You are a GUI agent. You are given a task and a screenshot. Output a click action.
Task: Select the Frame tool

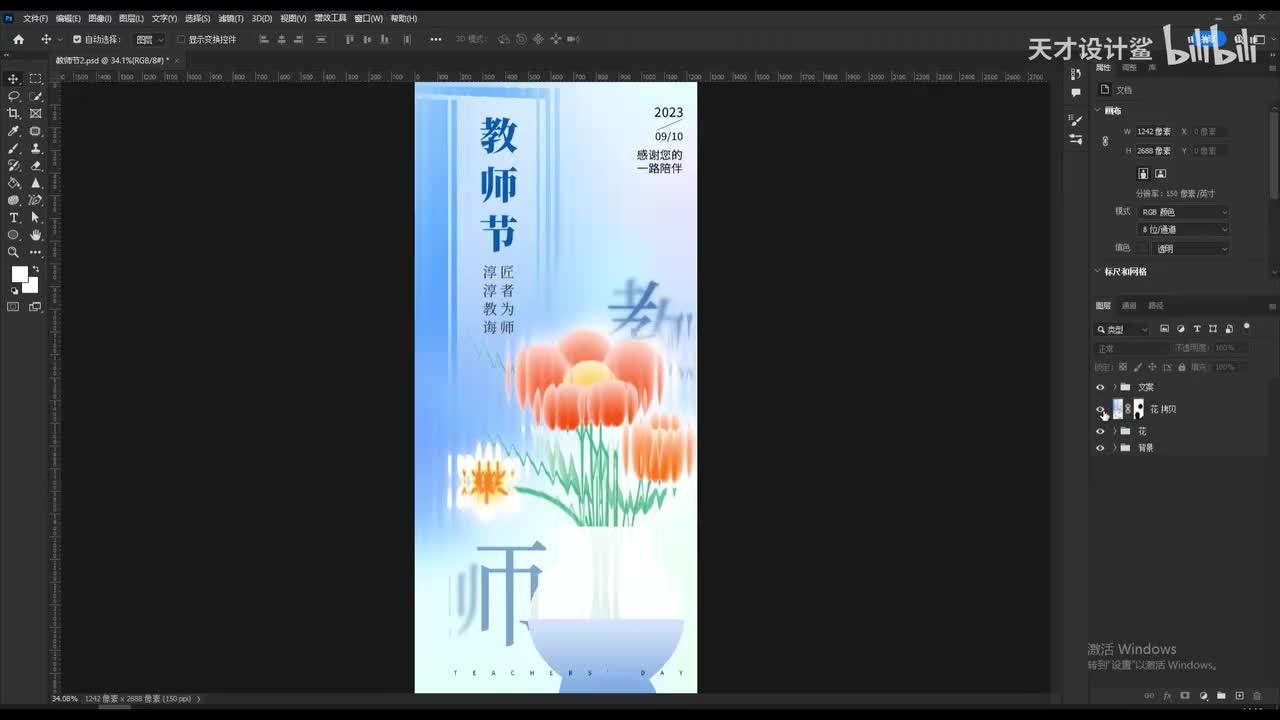coord(36,113)
